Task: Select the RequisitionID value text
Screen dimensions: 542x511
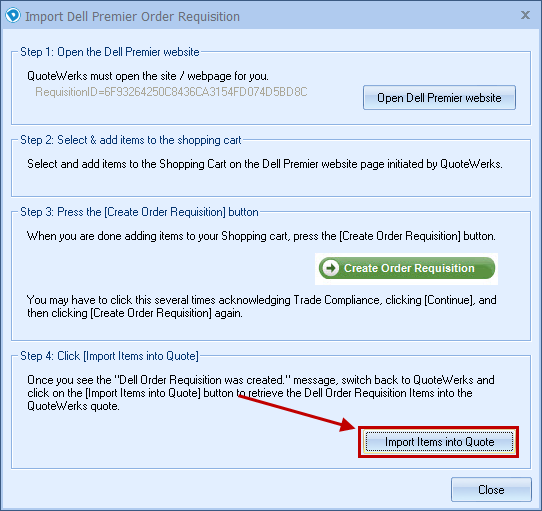Action: [x=171, y=92]
